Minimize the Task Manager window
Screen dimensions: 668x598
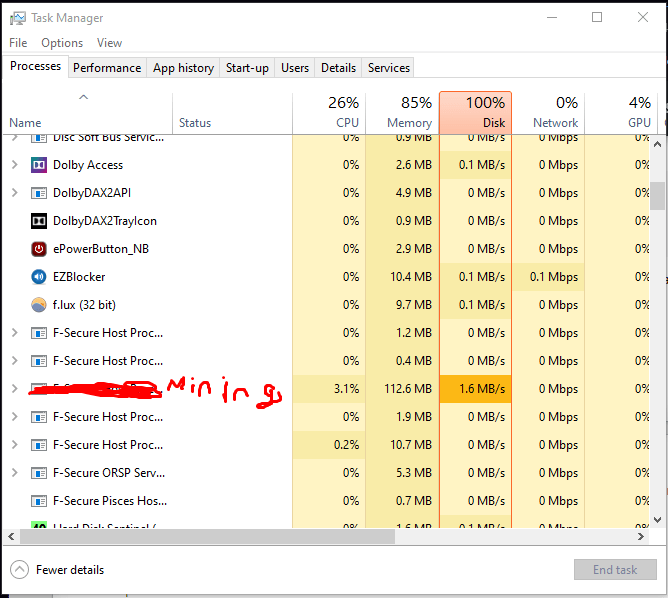tap(552, 17)
